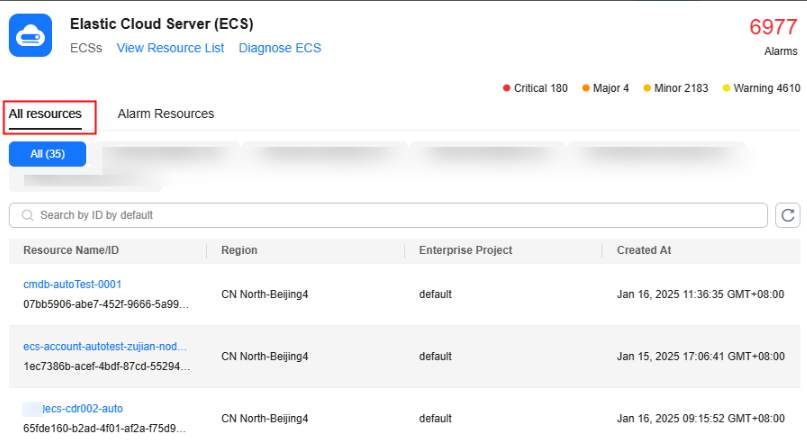This screenshot has width=807, height=445.
Task: Click the yellow Warning alarm dot
Action: 727,88
